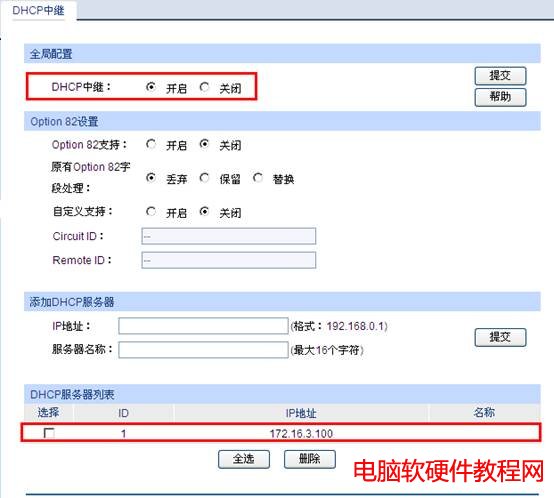Choose 替换 for the existing Option 82 field
Viewport: 554px width, 498px height.
pyautogui.click(x=258, y=178)
